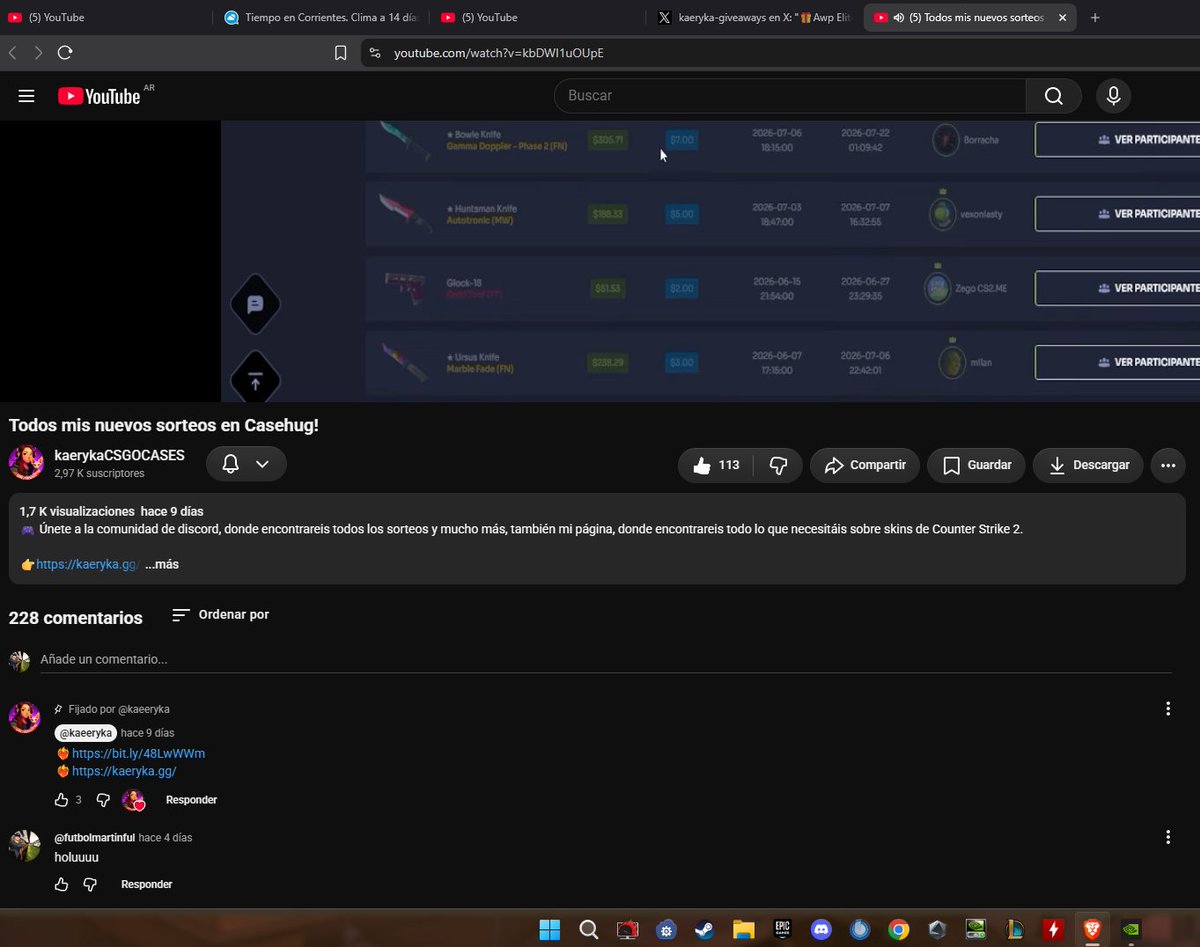Dislike the @futbolmartinful comment
1200x947 pixels.
pyautogui.click(x=90, y=884)
